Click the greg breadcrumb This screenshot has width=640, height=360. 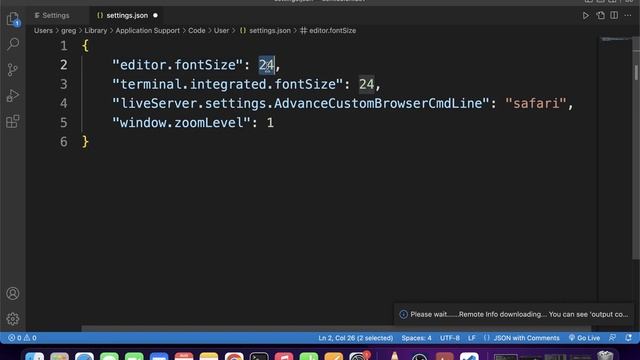(69, 31)
